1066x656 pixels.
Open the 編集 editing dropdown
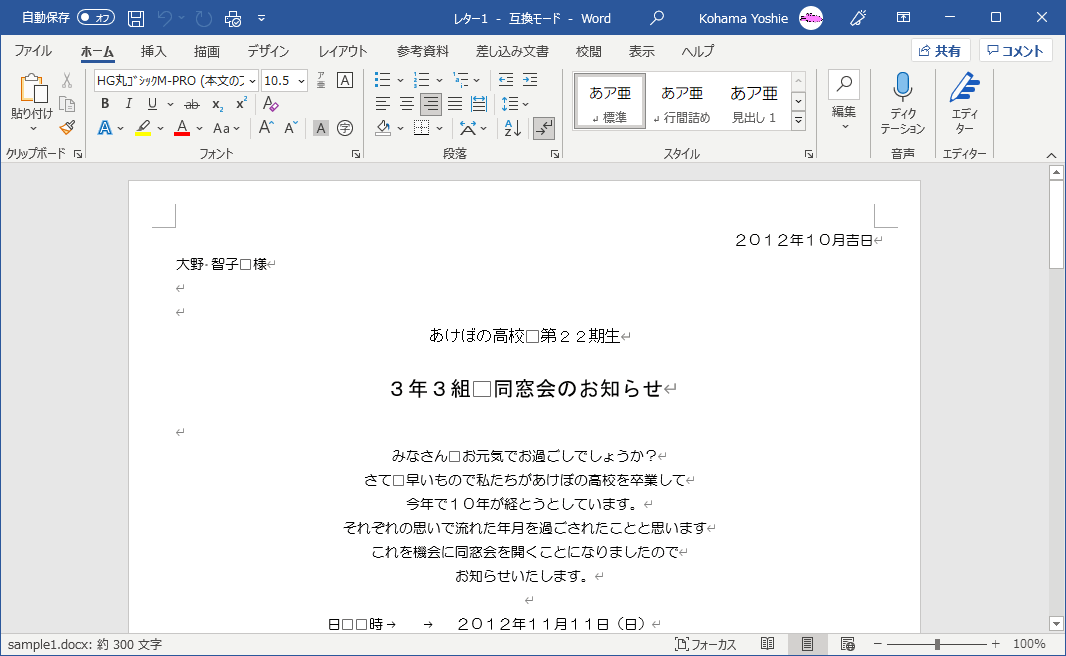pyautogui.click(x=844, y=102)
